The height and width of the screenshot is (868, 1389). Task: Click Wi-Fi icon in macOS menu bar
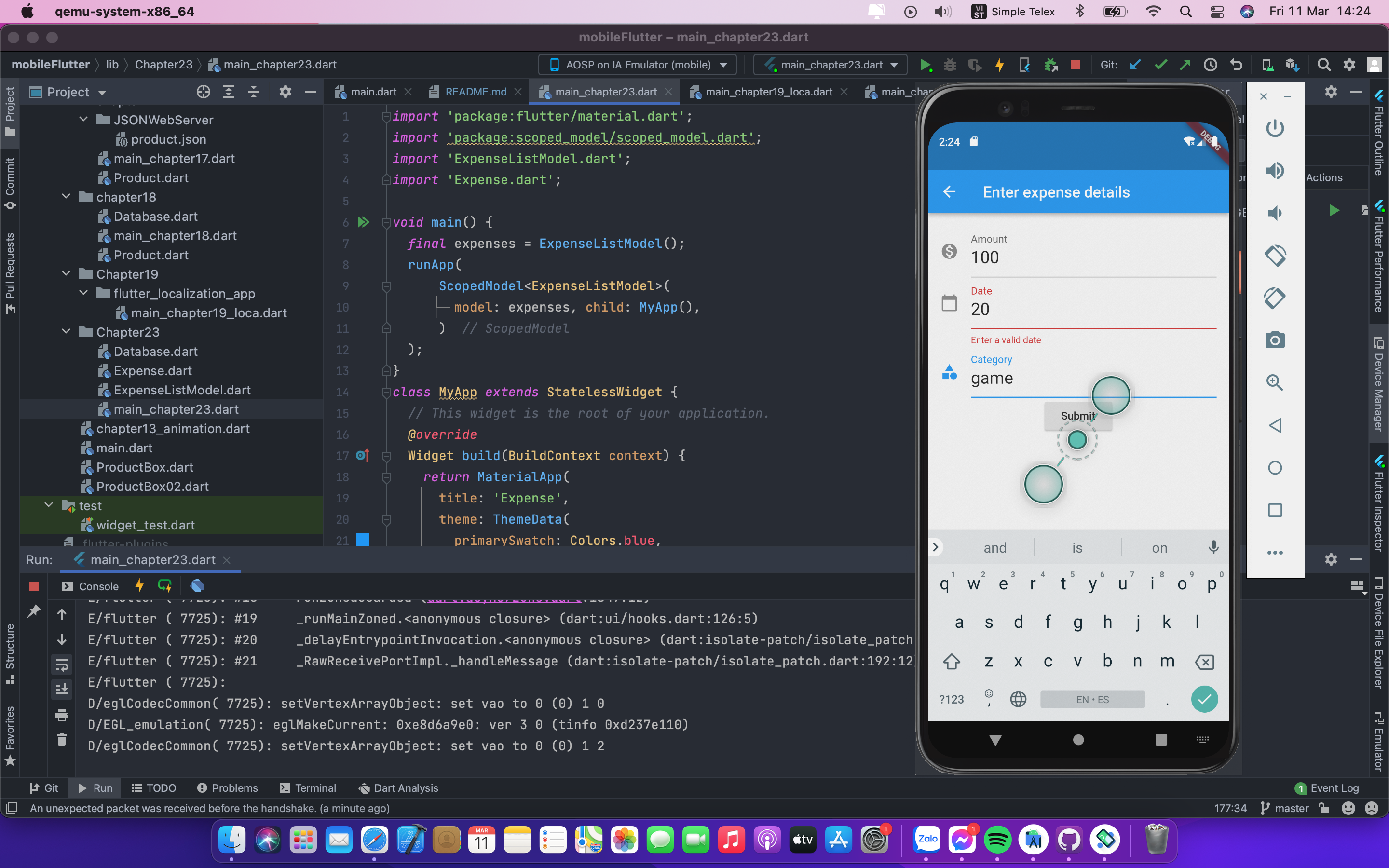click(x=1153, y=12)
